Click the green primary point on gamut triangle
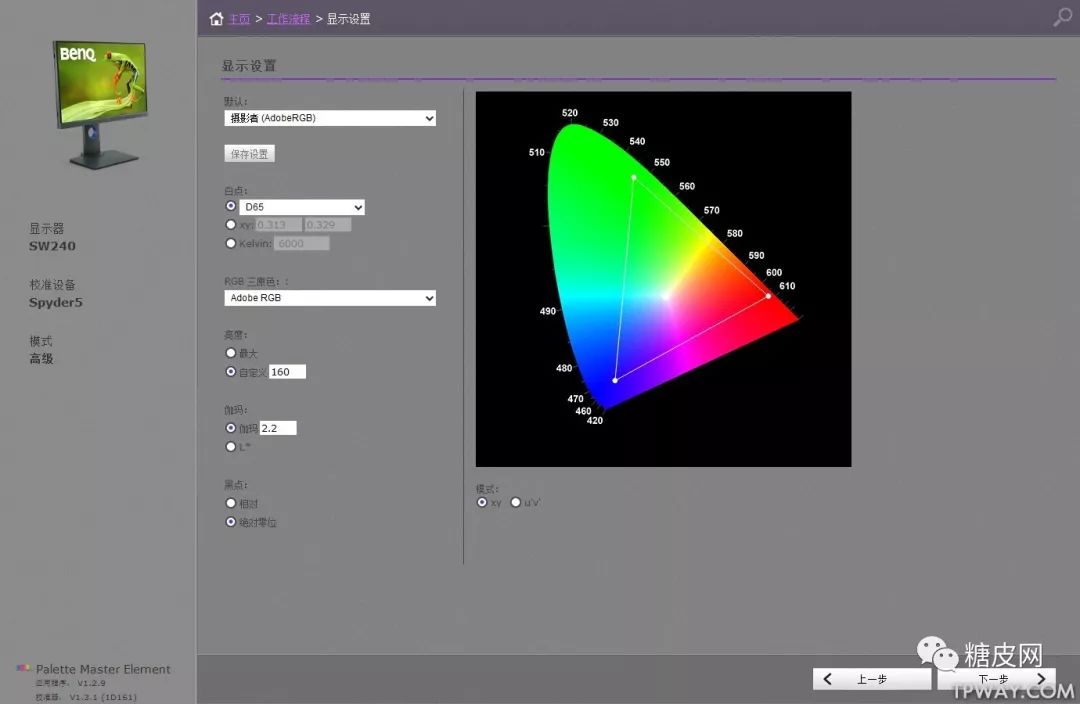Screen dimensions: 1080x704 click(x=634, y=177)
